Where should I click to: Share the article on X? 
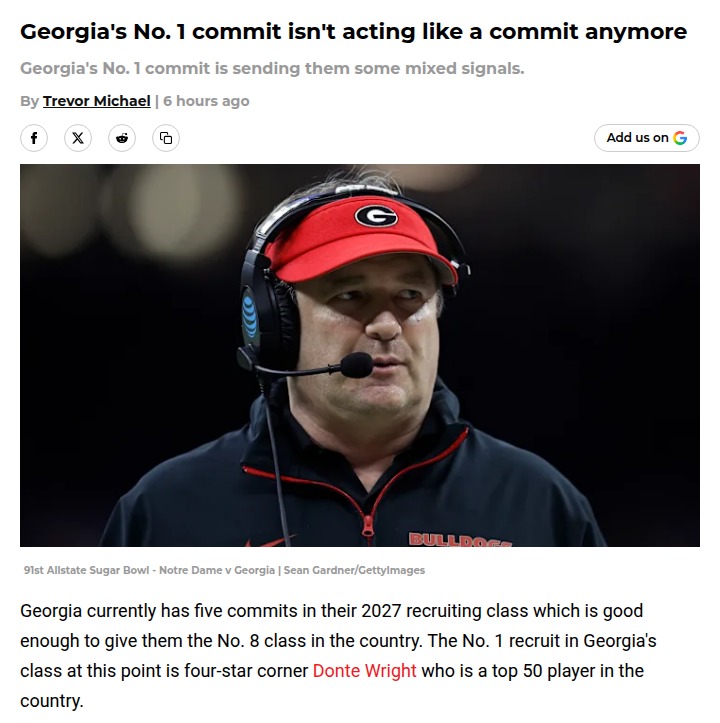(78, 138)
